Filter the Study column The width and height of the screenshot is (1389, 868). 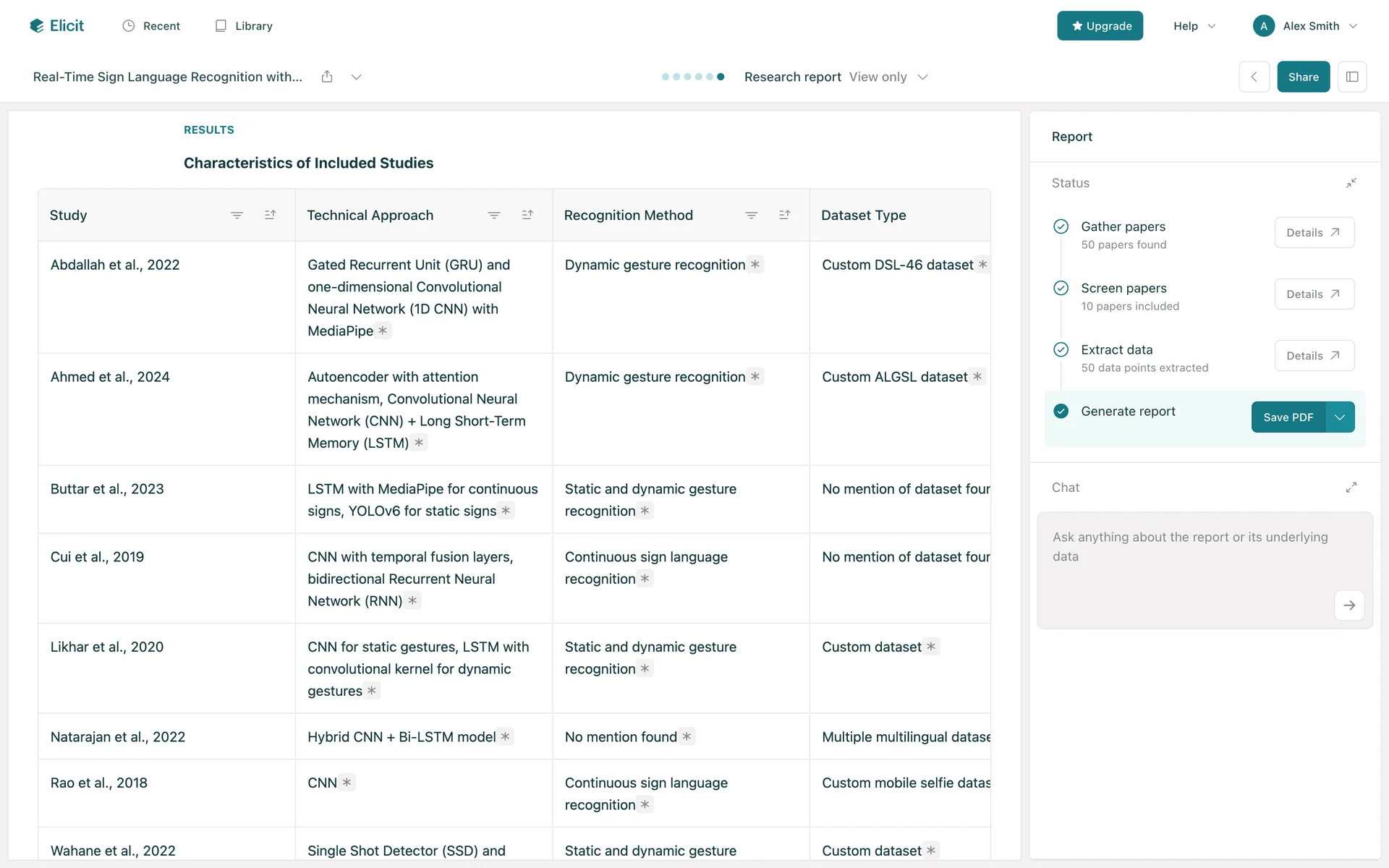click(x=237, y=216)
